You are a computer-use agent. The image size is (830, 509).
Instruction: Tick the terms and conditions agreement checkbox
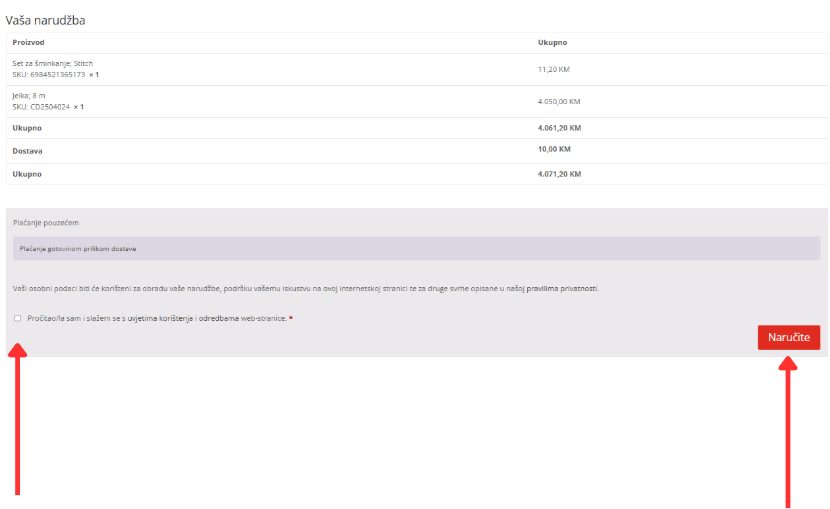point(17,318)
